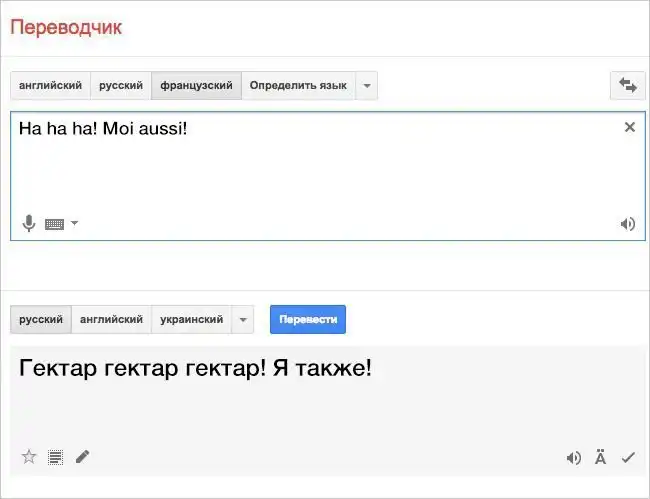Click the select-all translation text icon
650x499 pixels.
pyautogui.click(x=55, y=457)
